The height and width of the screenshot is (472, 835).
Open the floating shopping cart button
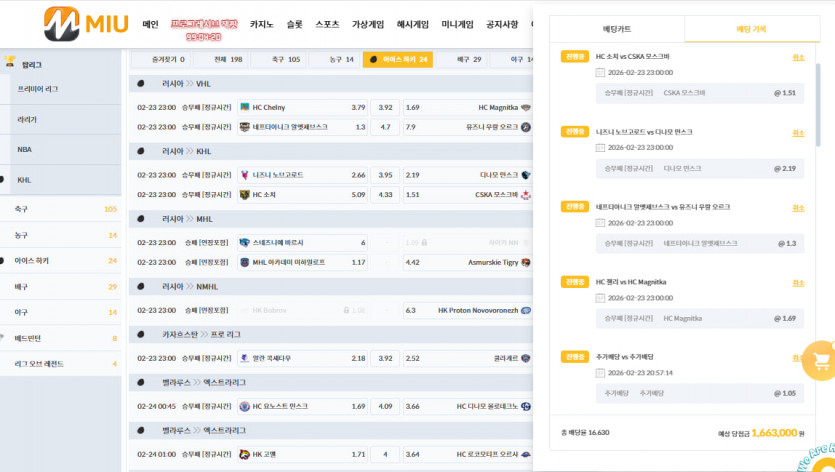tap(821, 361)
